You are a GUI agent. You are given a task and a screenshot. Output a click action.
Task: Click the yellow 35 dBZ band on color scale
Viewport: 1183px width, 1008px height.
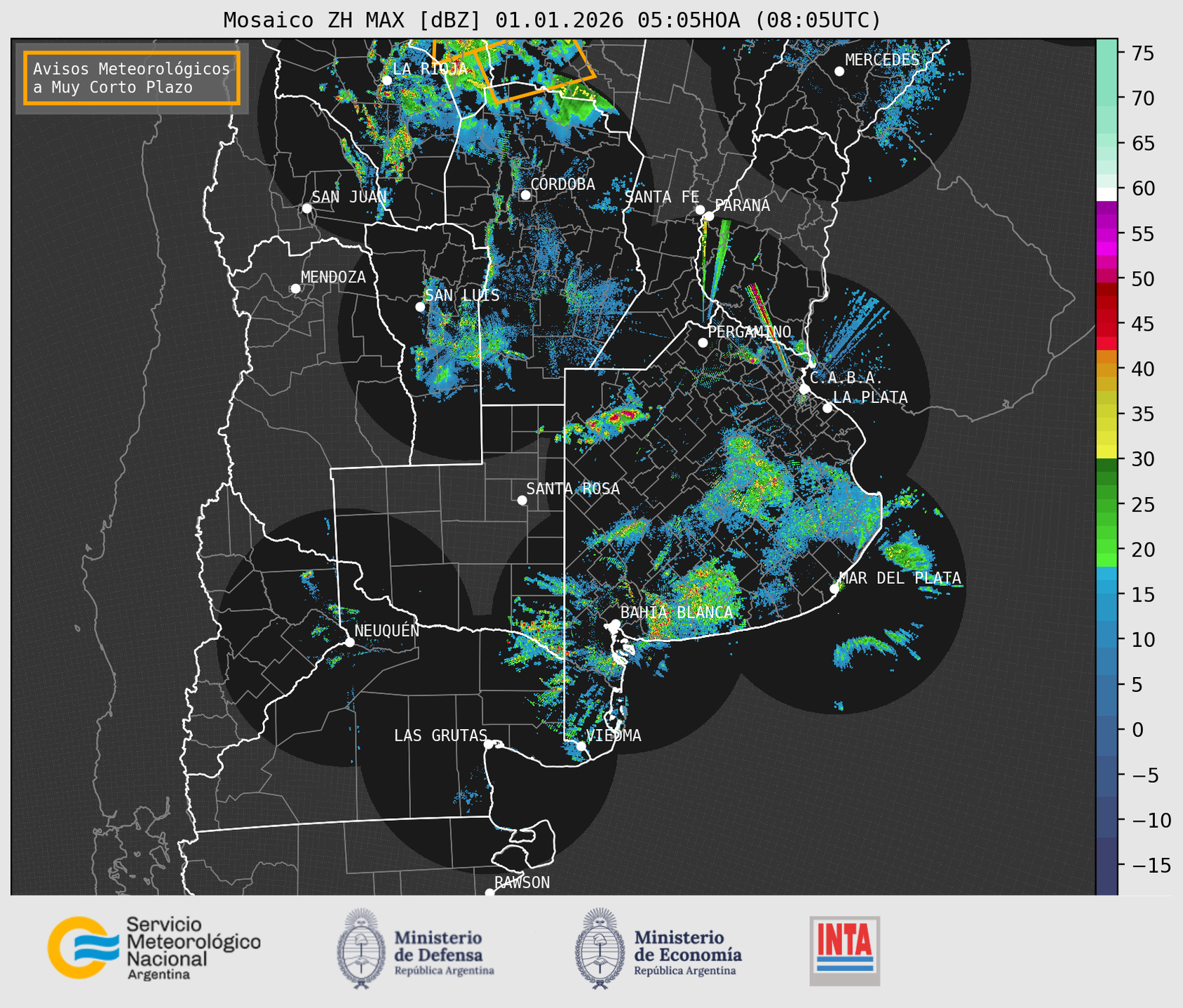[x=1107, y=415]
